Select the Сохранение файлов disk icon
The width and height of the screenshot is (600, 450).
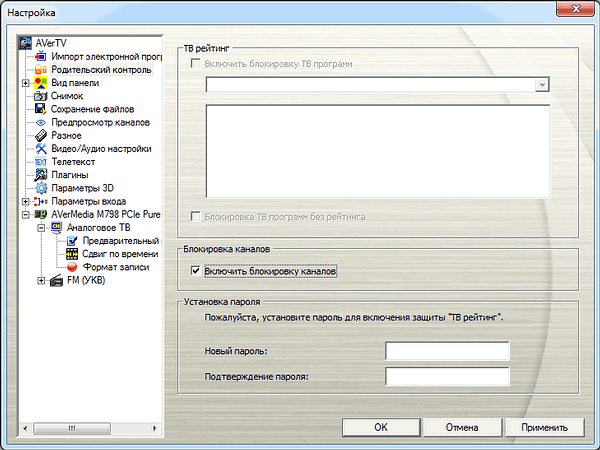tap(41, 109)
